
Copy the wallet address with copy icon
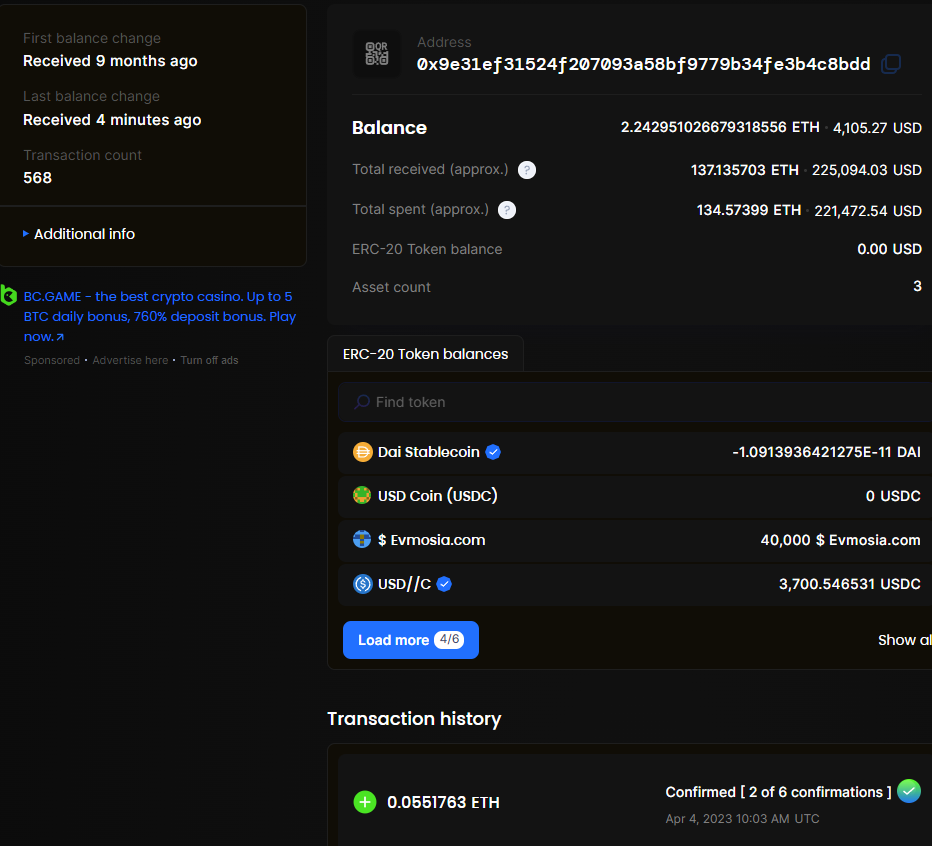pyautogui.click(x=890, y=64)
